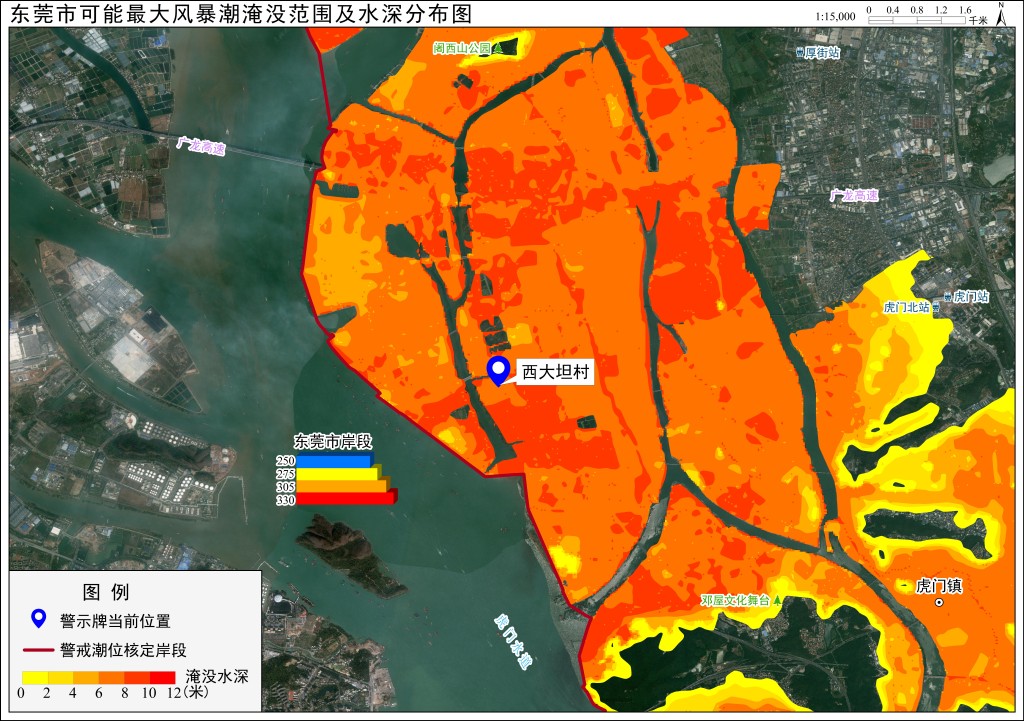Click the 广龙高速 label on the bridge

click(200, 146)
